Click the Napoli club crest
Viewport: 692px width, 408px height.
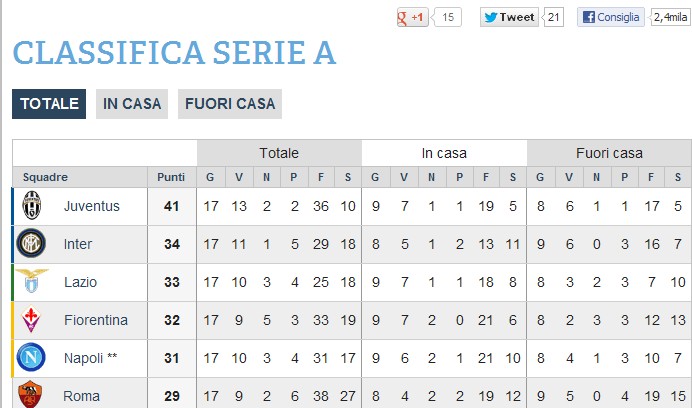coord(31,357)
